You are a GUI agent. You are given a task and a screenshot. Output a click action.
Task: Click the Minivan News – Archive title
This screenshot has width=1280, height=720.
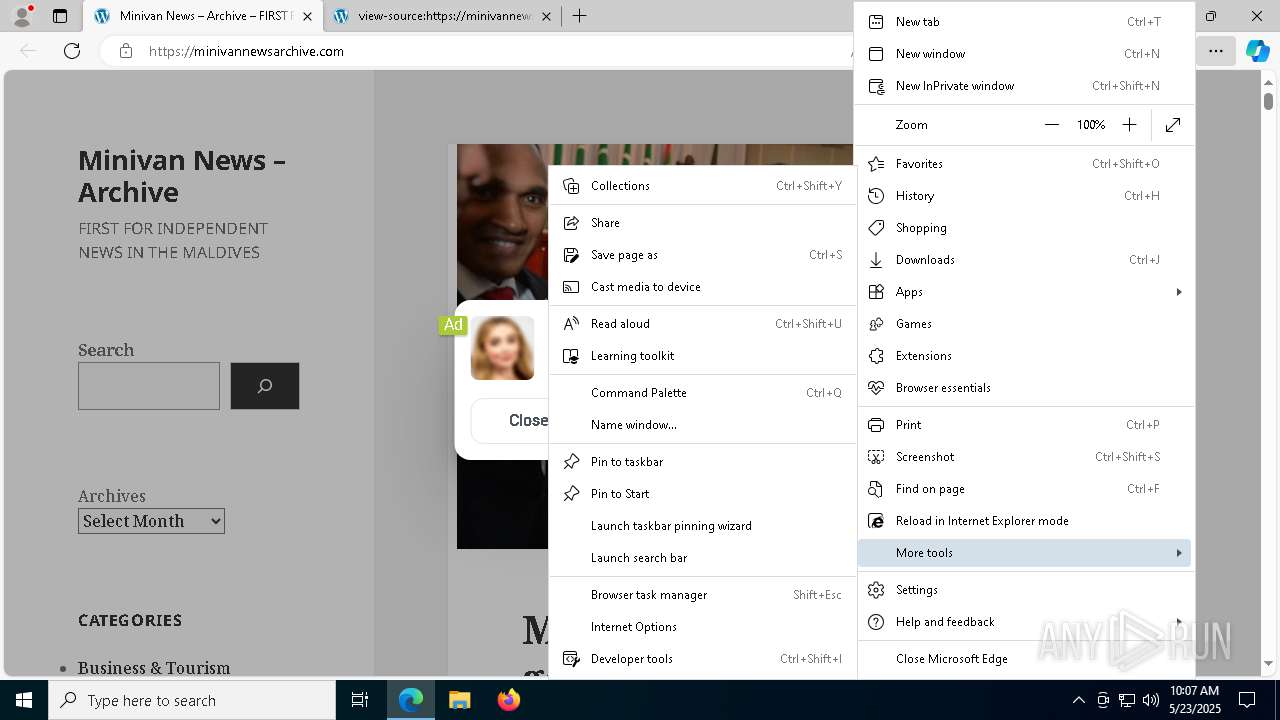[182, 176]
